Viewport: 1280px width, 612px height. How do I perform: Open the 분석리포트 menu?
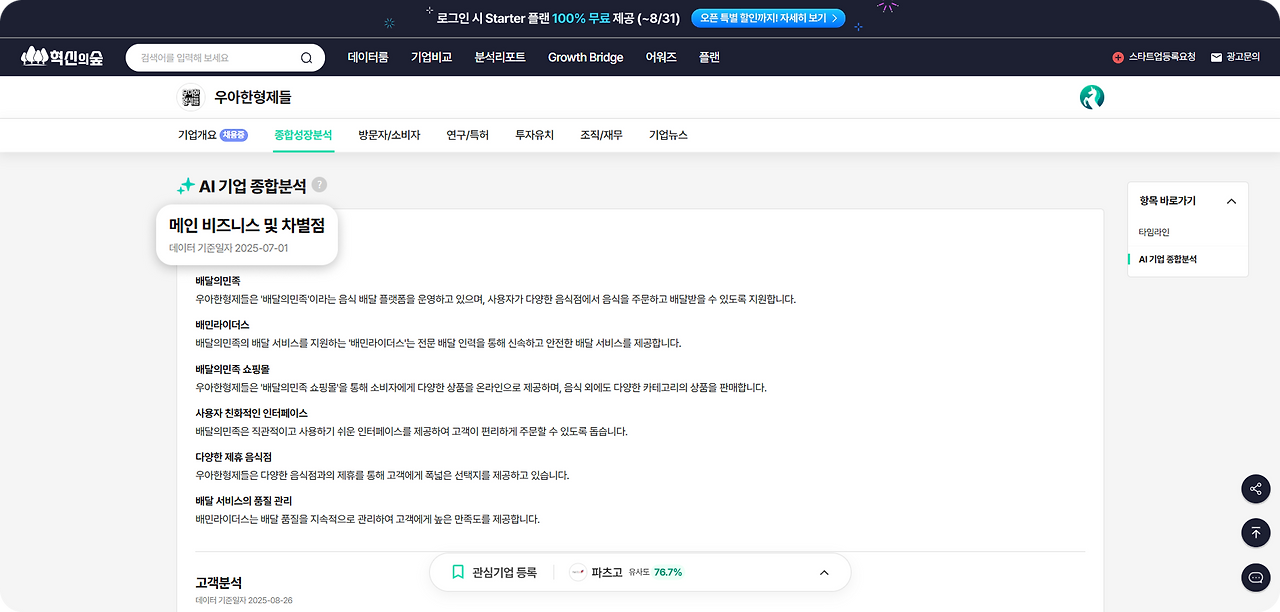coord(500,57)
